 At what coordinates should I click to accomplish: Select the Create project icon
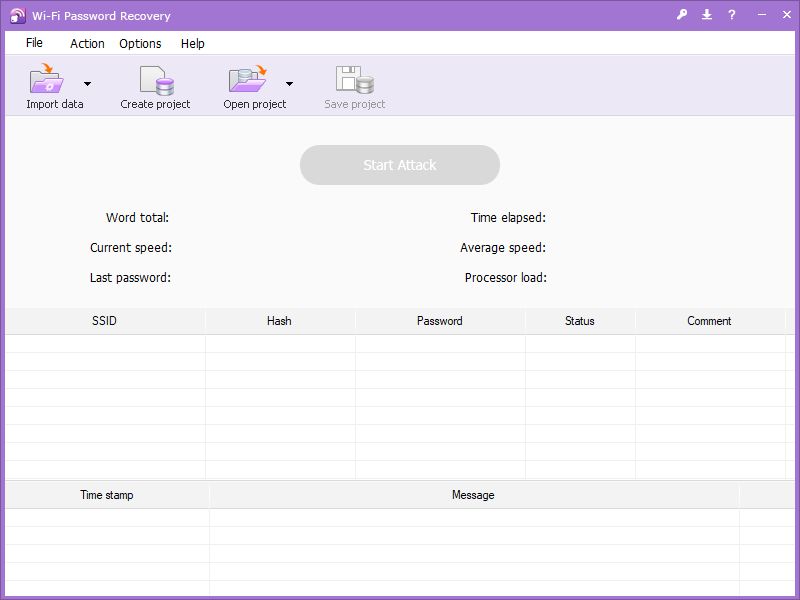(x=155, y=78)
